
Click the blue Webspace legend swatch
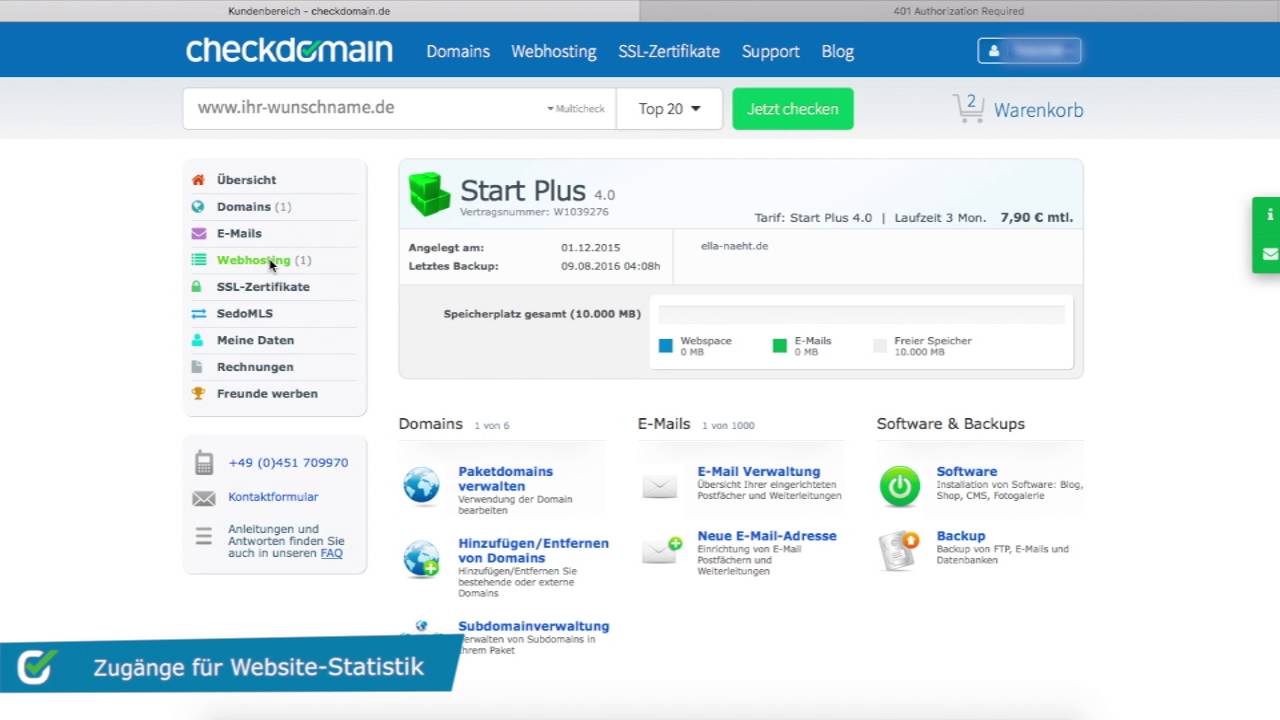[x=666, y=346]
